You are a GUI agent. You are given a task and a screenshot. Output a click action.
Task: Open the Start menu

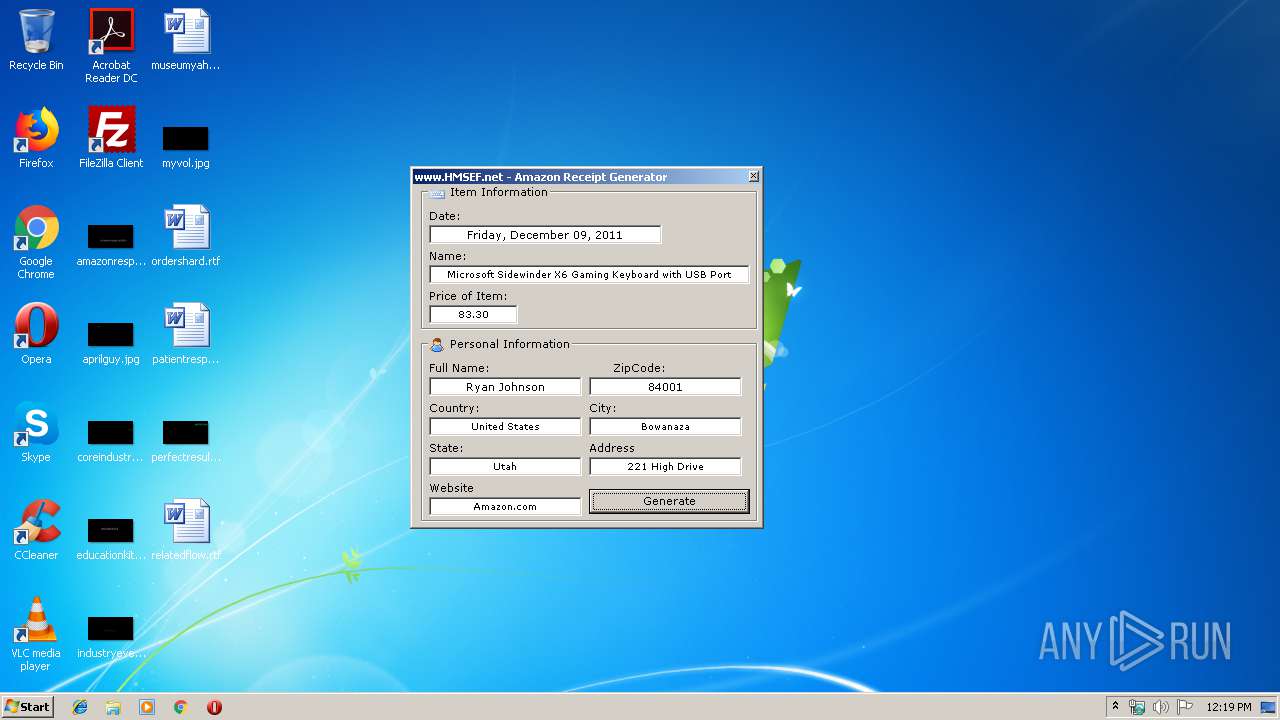click(28, 706)
